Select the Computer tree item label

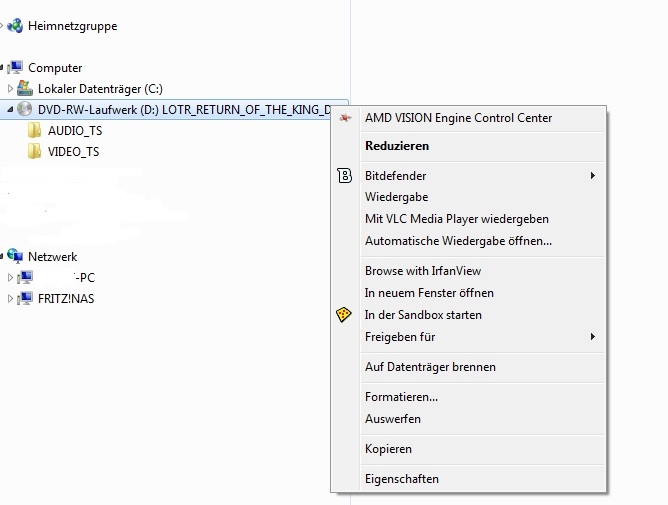pos(55,68)
